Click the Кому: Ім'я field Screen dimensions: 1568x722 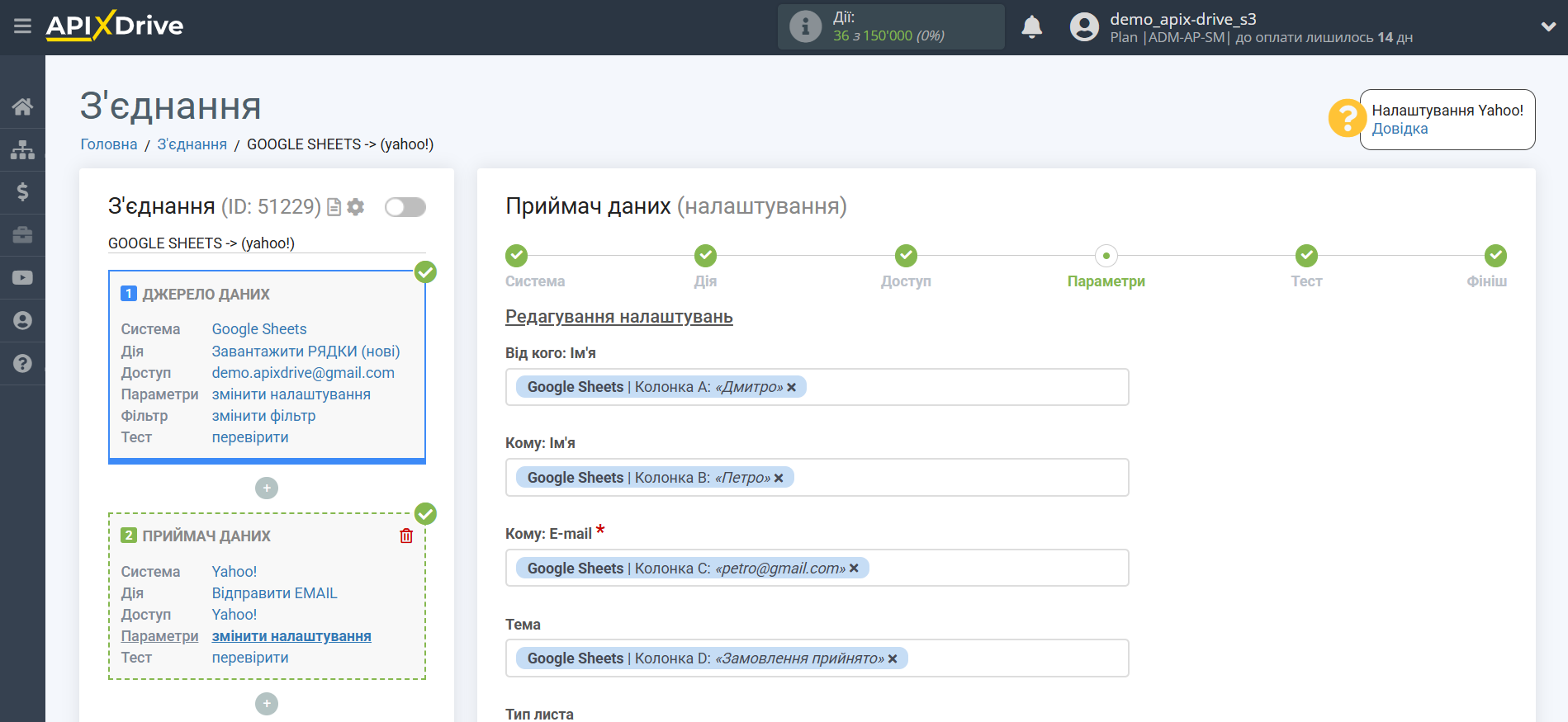[x=817, y=478]
